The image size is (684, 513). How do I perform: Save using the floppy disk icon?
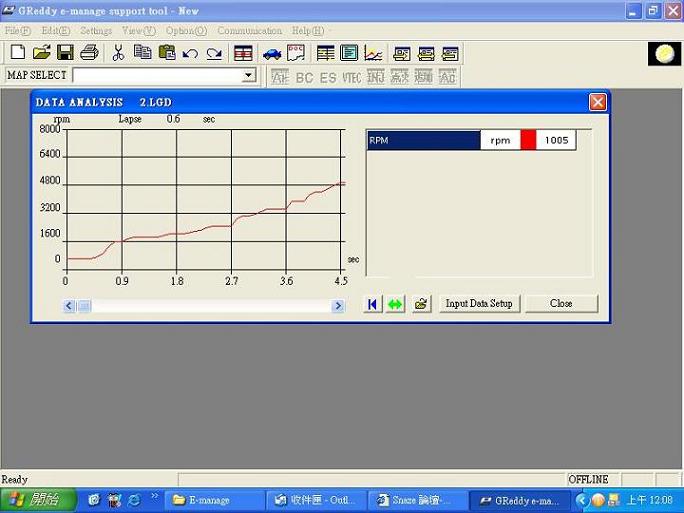[x=65, y=53]
